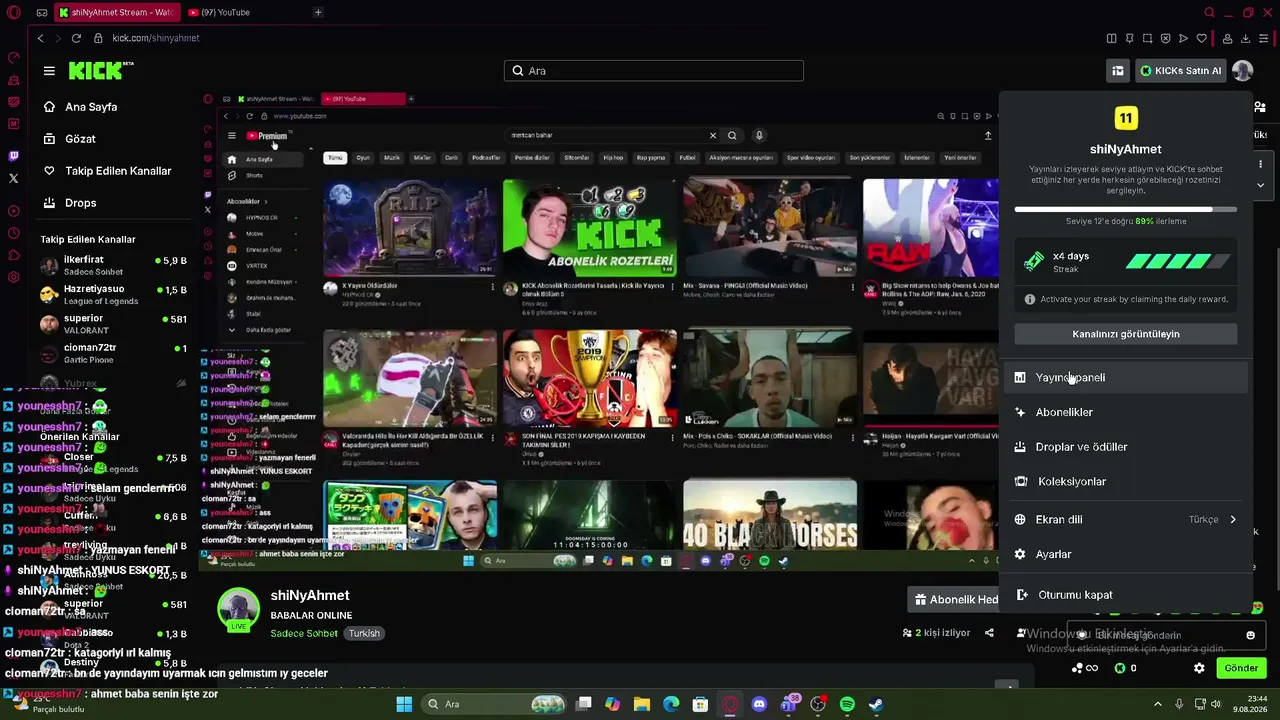
Task: Click the Turkish language tag
Action: point(364,634)
